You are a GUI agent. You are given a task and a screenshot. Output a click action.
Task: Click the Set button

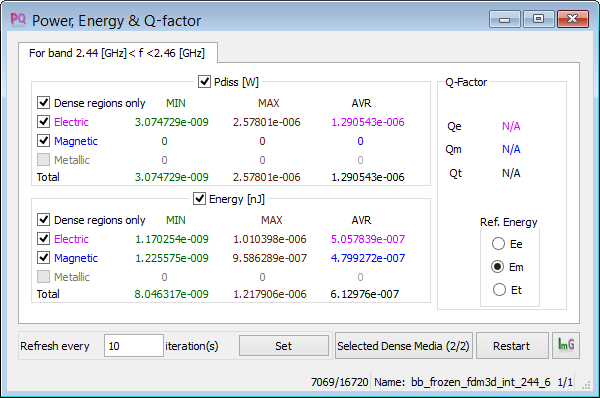(x=284, y=346)
